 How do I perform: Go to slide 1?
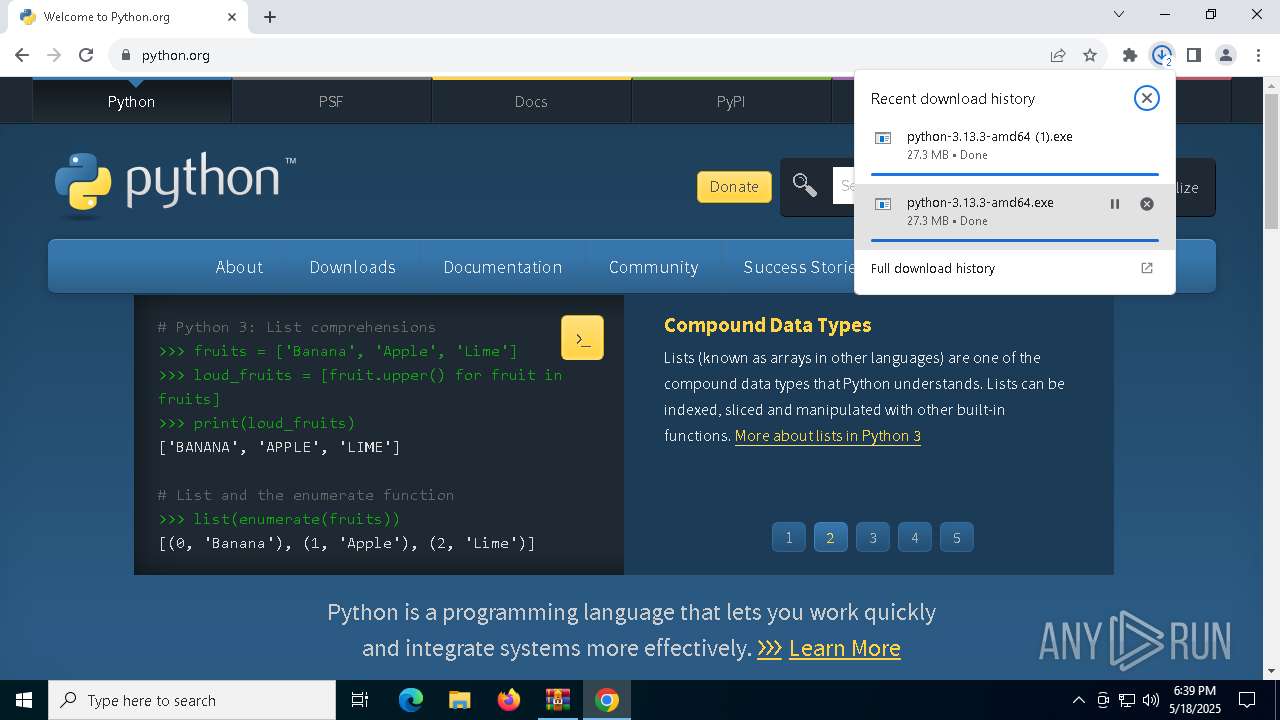pos(788,537)
